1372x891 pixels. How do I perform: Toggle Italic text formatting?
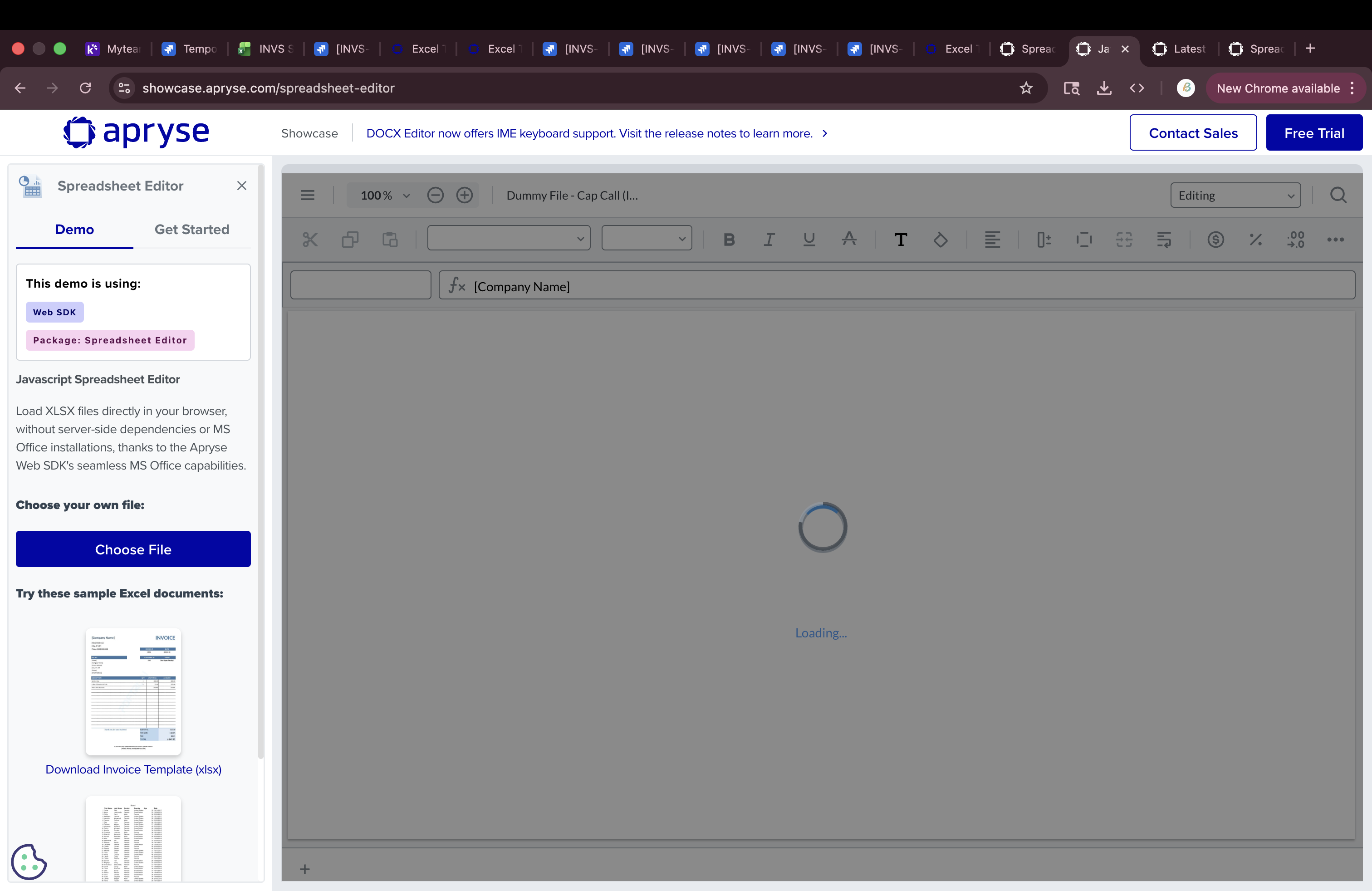coord(769,239)
